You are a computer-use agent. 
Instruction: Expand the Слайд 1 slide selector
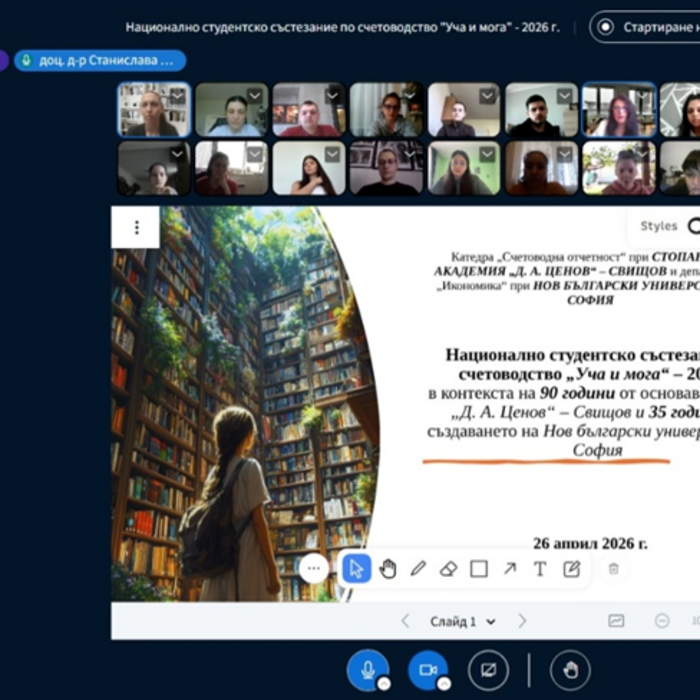pos(462,621)
